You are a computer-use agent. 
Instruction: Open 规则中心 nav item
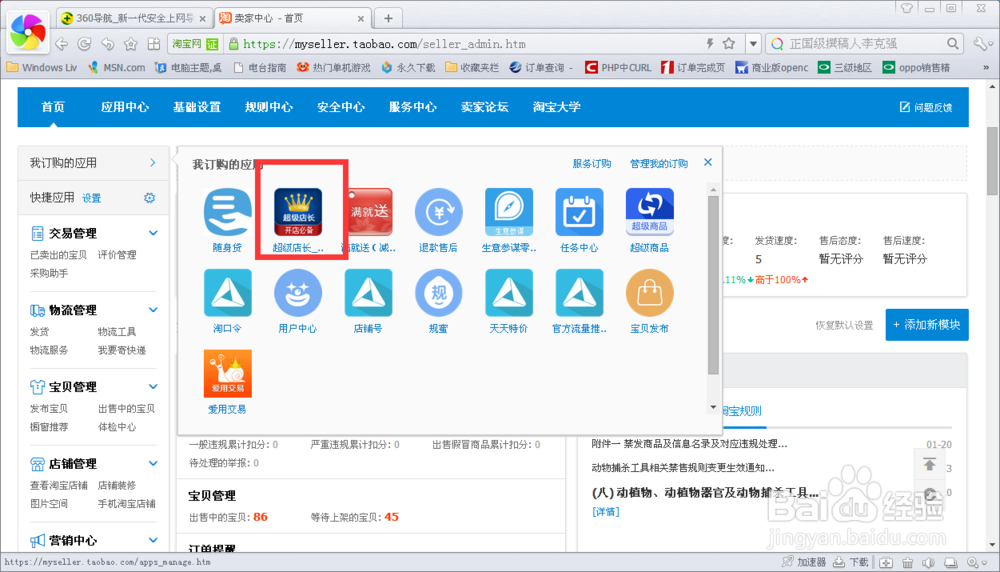(269, 106)
